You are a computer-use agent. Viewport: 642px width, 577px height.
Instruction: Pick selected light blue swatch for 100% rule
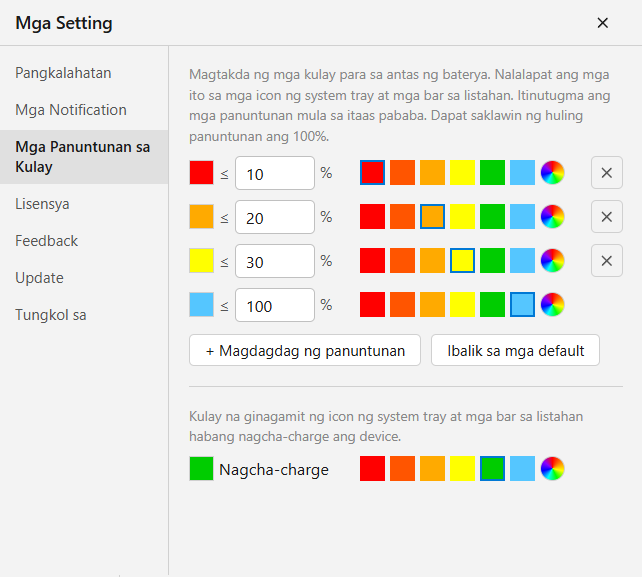click(x=522, y=305)
